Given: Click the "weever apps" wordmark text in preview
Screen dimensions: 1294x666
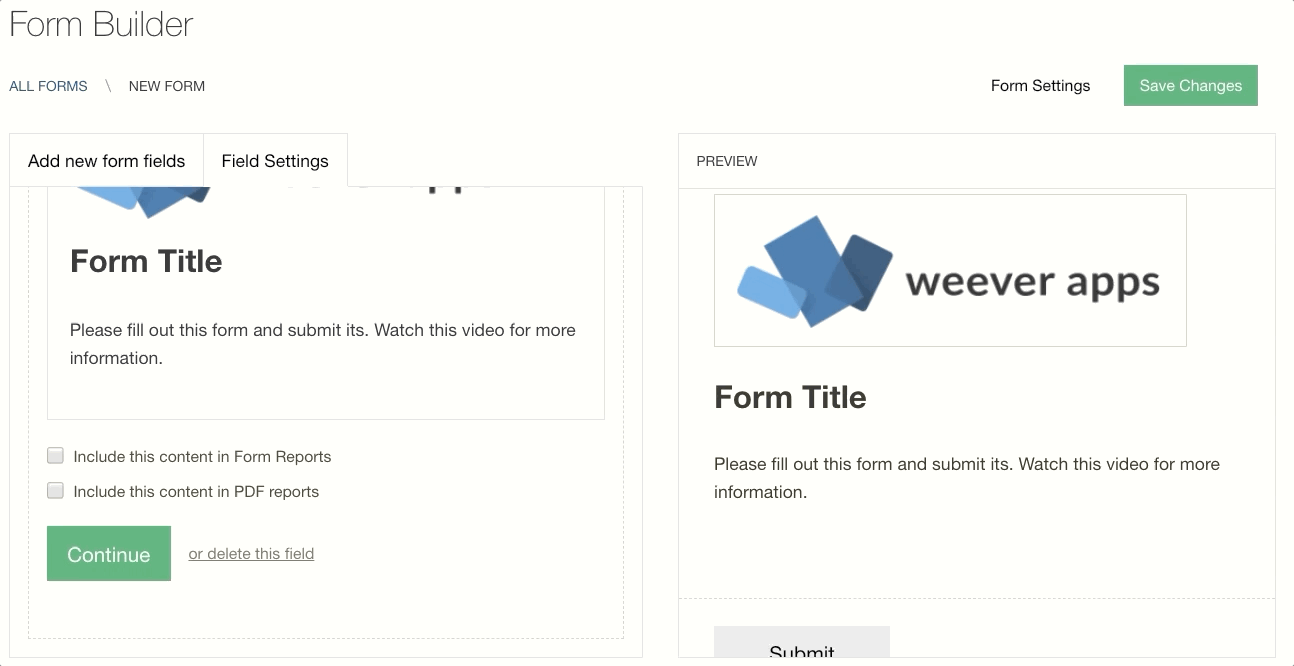Looking at the screenshot, I should coord(1032,282).
